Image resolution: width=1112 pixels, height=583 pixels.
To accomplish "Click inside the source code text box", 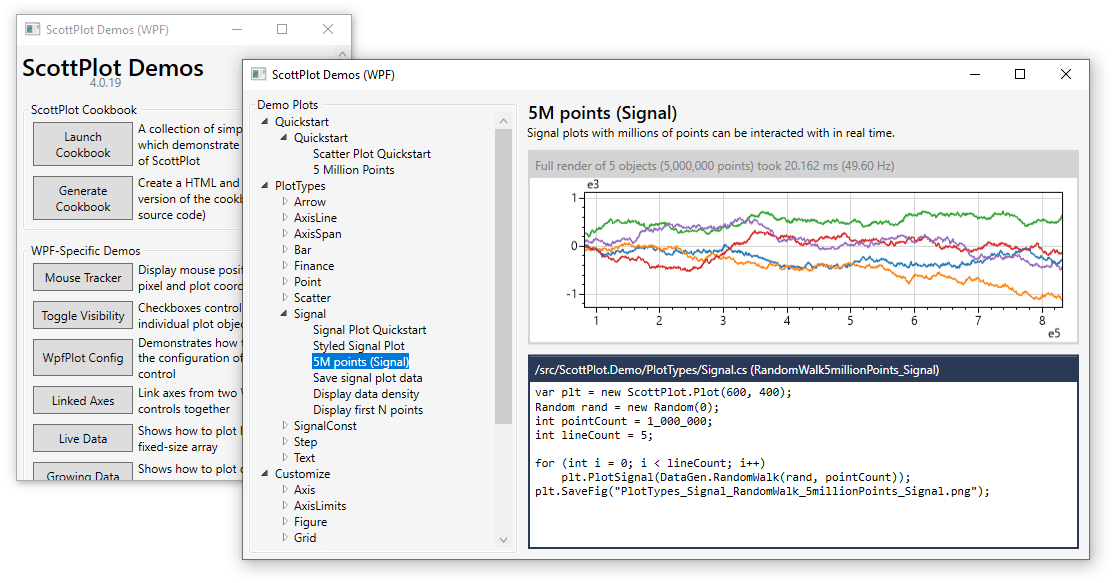I will point(804,465).
